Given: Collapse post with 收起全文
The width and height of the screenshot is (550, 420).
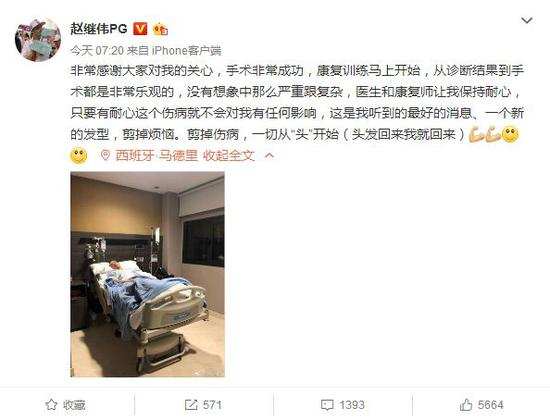Looking at the screenshot, I should coord(229,155).
